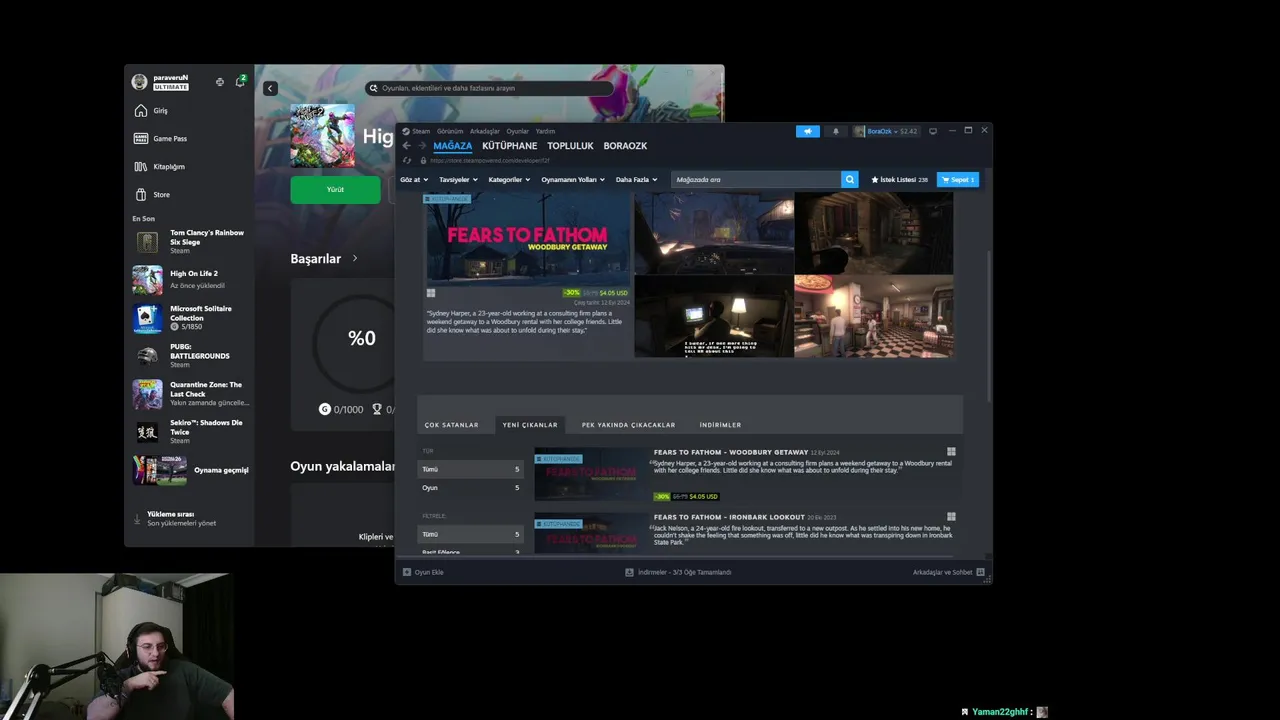Open Steam announcements megaphone button
1280x720 pixels.
pyautogui.click(x=807, y=131)
